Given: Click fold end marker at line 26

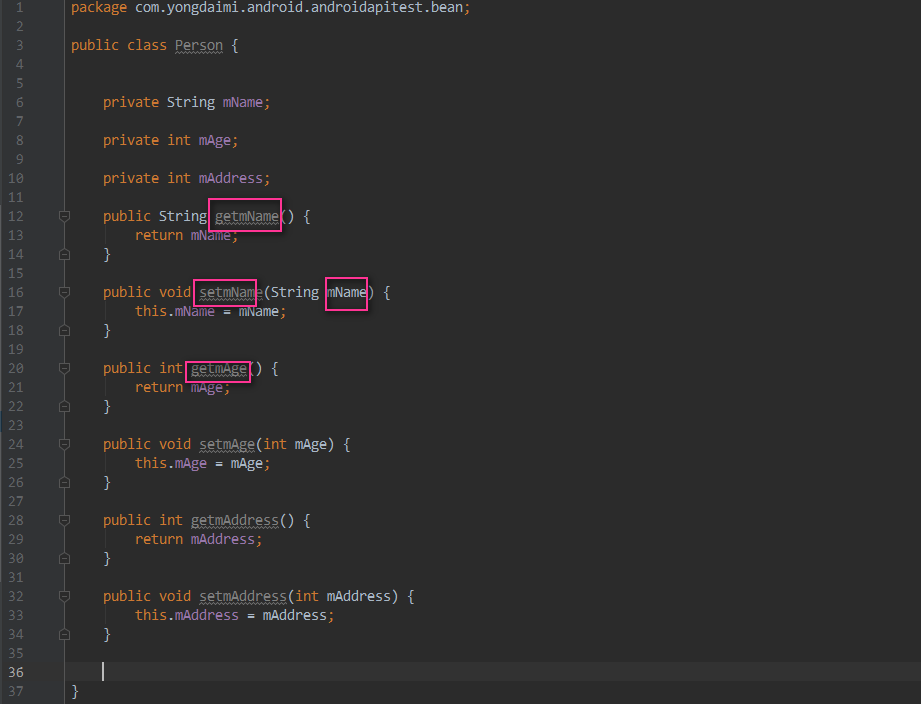Looking at the screenshot, I should 65,482.
